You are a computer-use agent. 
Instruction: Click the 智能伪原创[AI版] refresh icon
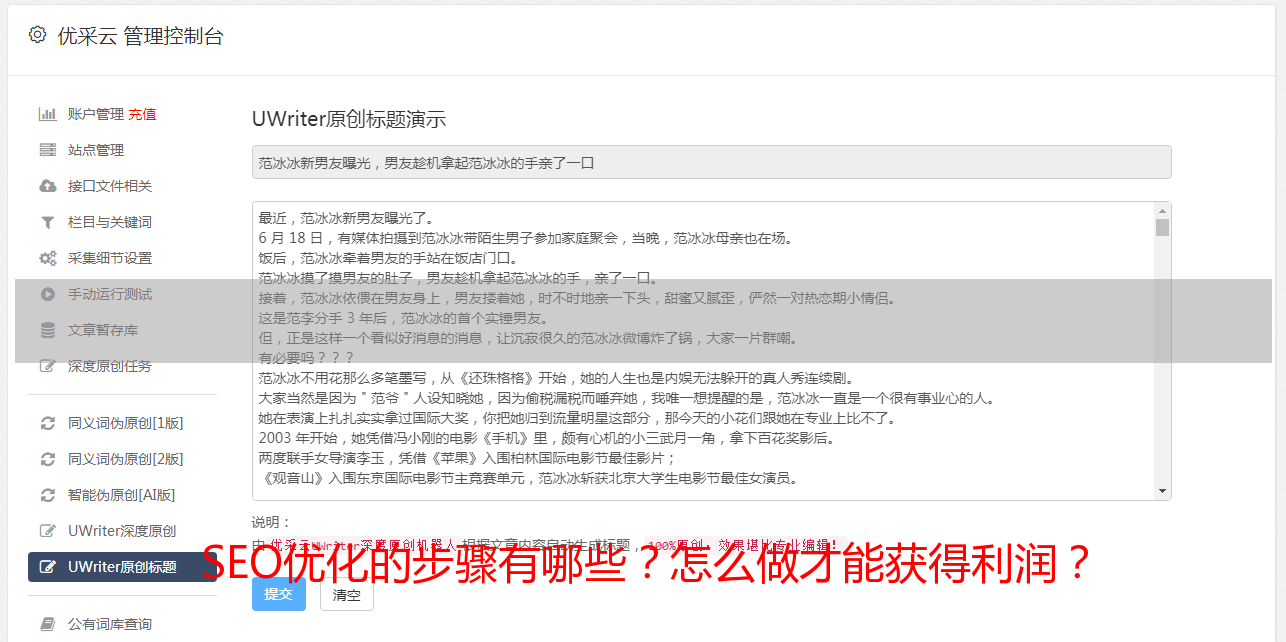click(47, 495)
